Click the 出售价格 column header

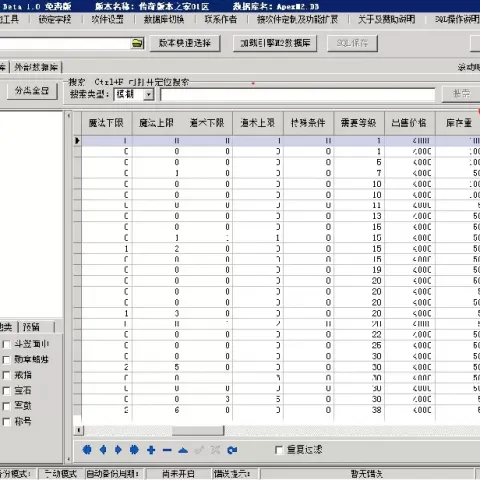409,123
